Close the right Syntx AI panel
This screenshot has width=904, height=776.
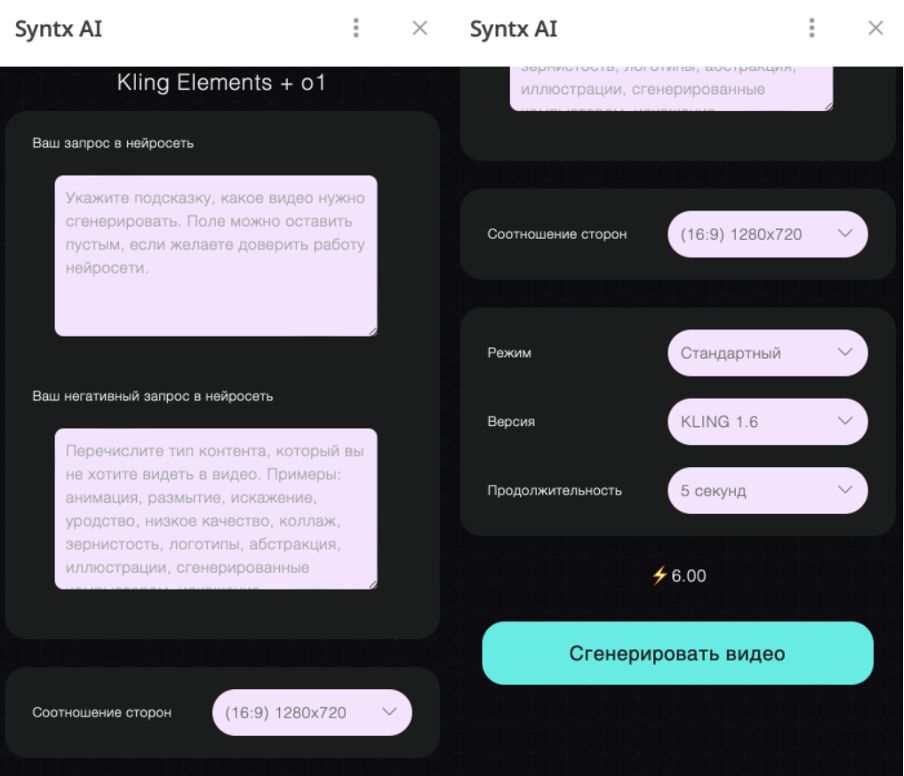pos(876,28)
